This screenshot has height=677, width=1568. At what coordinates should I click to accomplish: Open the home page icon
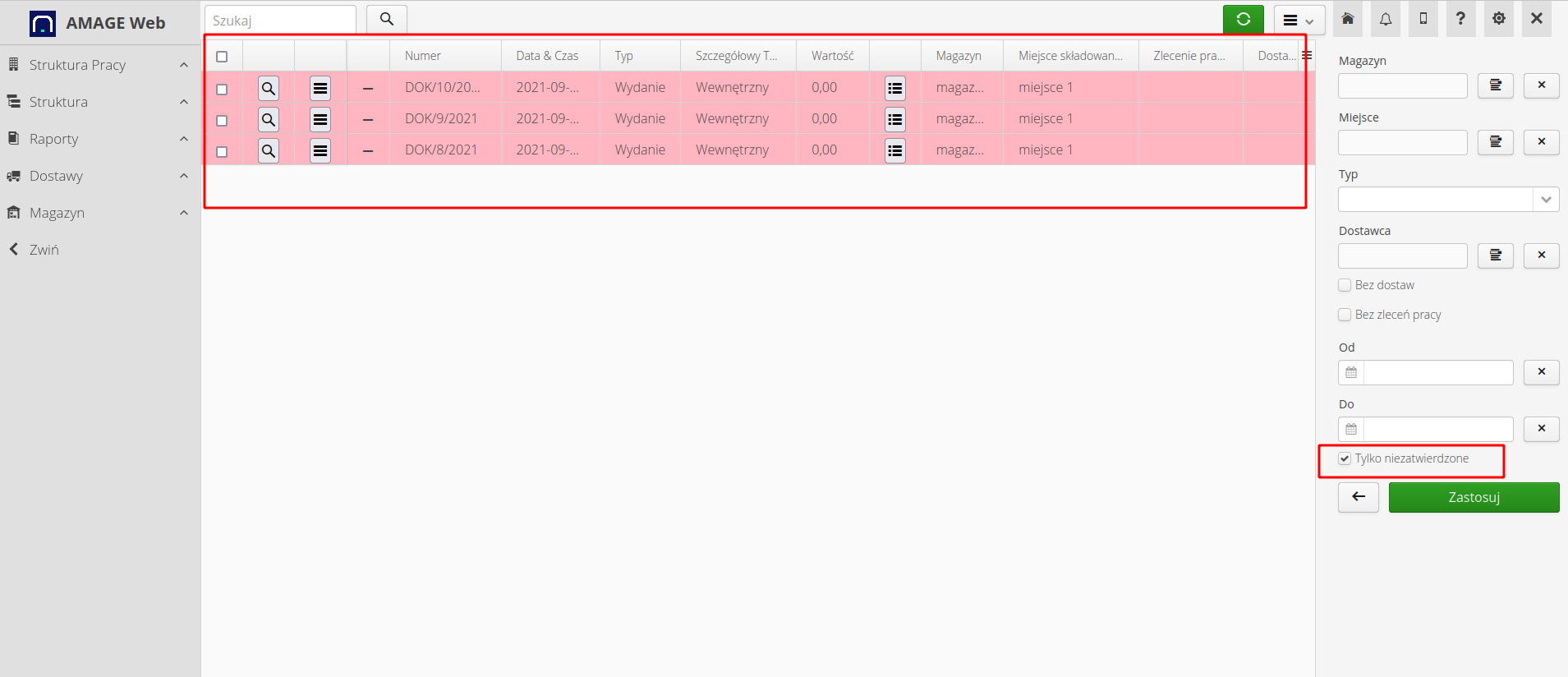click(x=1348, y=19)
